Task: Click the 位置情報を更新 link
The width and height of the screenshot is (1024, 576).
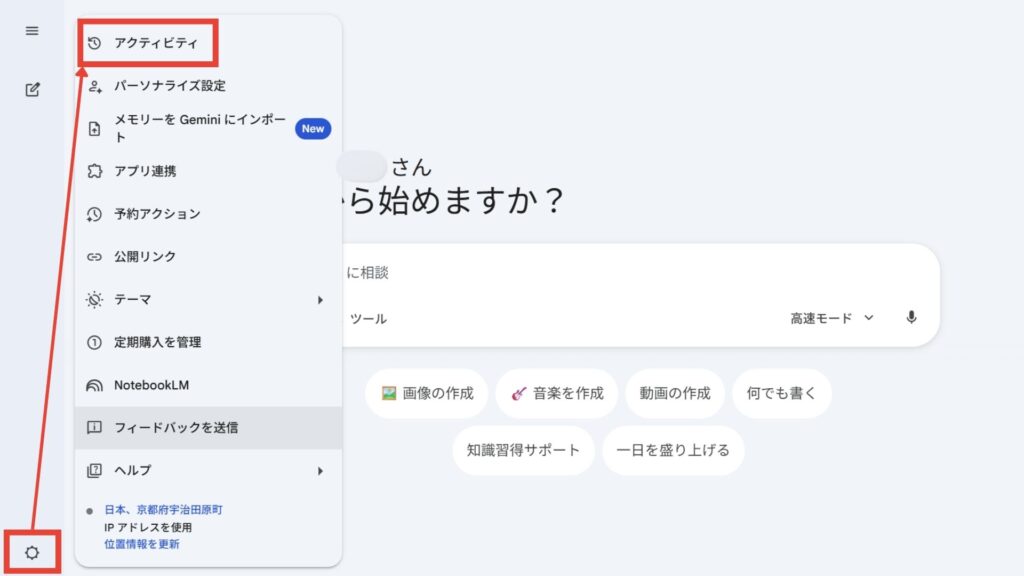Action: (x=142, y=545)
